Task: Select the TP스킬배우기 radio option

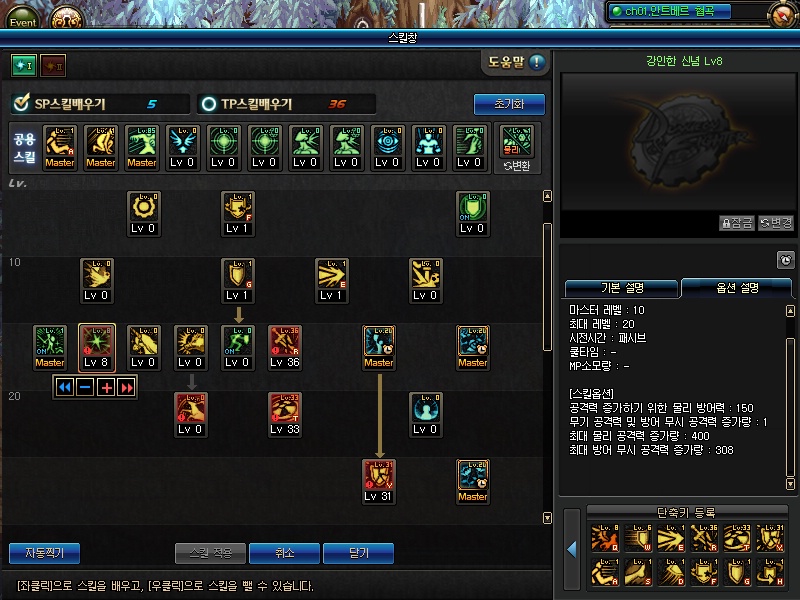Action: 209,104
